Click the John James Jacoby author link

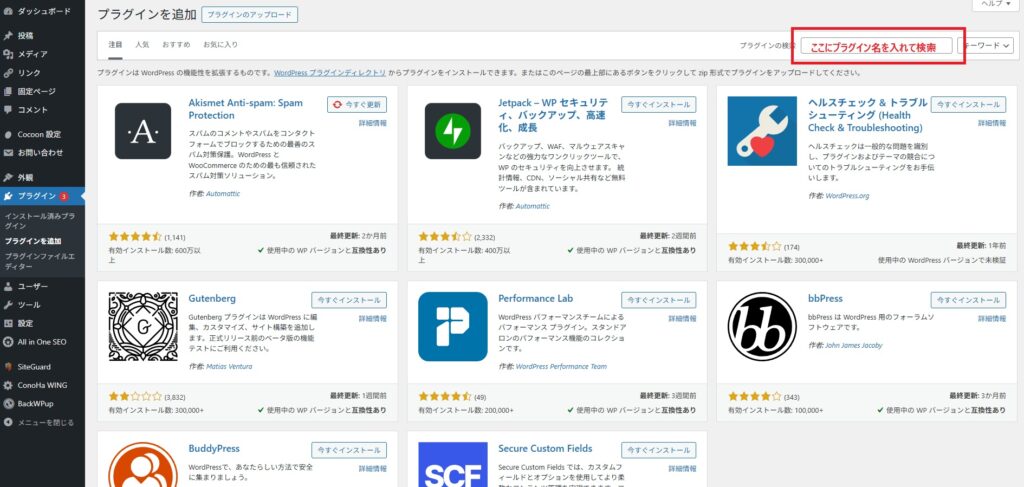coord(854,345)
